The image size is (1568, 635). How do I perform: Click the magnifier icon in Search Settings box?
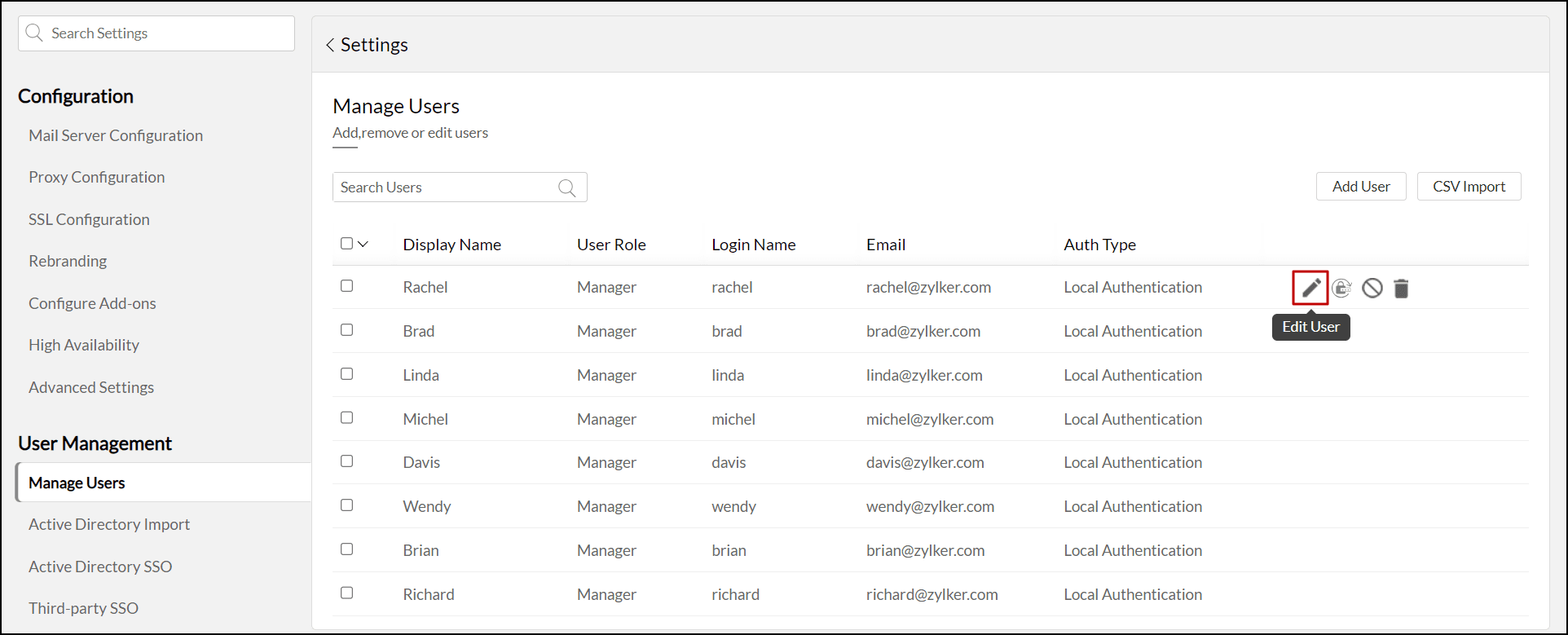34,33
